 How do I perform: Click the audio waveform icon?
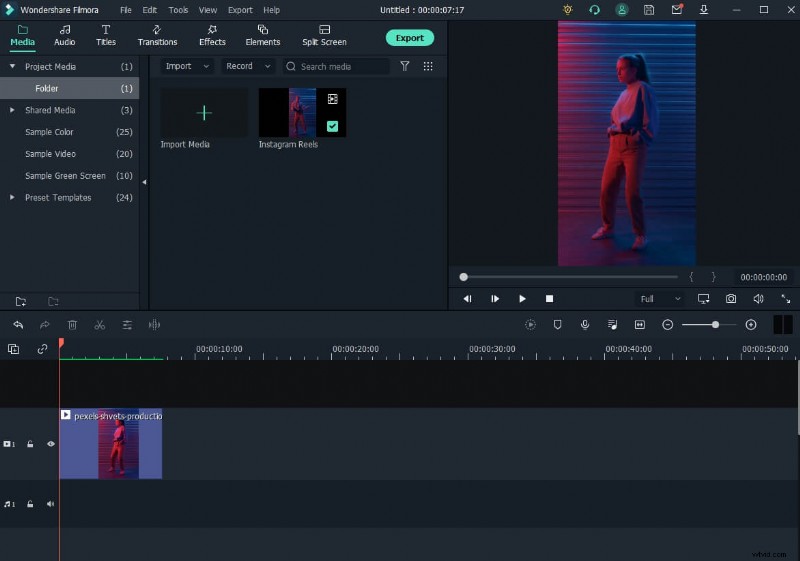[x=154, y=324]
